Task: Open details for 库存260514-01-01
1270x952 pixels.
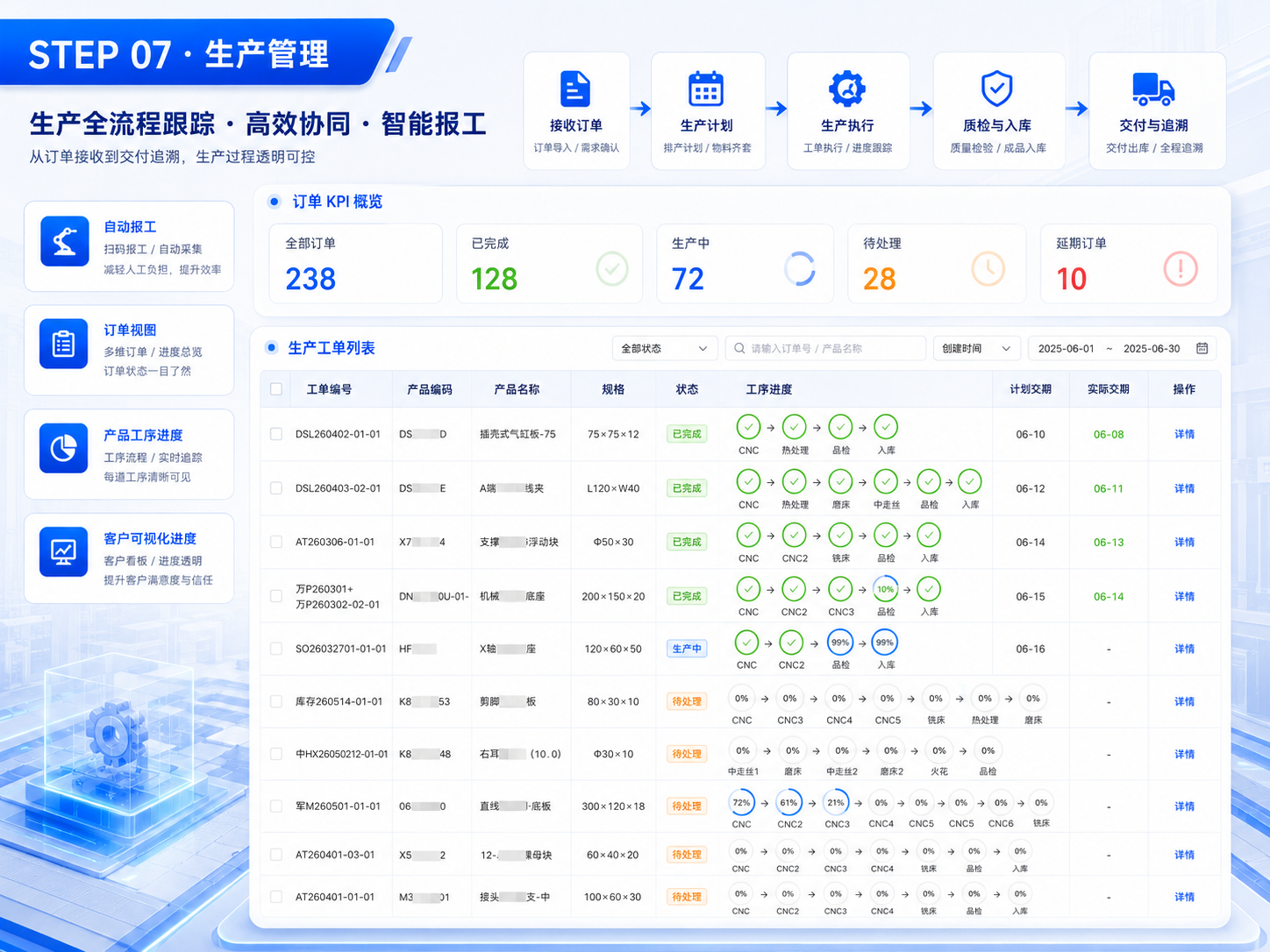Action: [1184, 701]
